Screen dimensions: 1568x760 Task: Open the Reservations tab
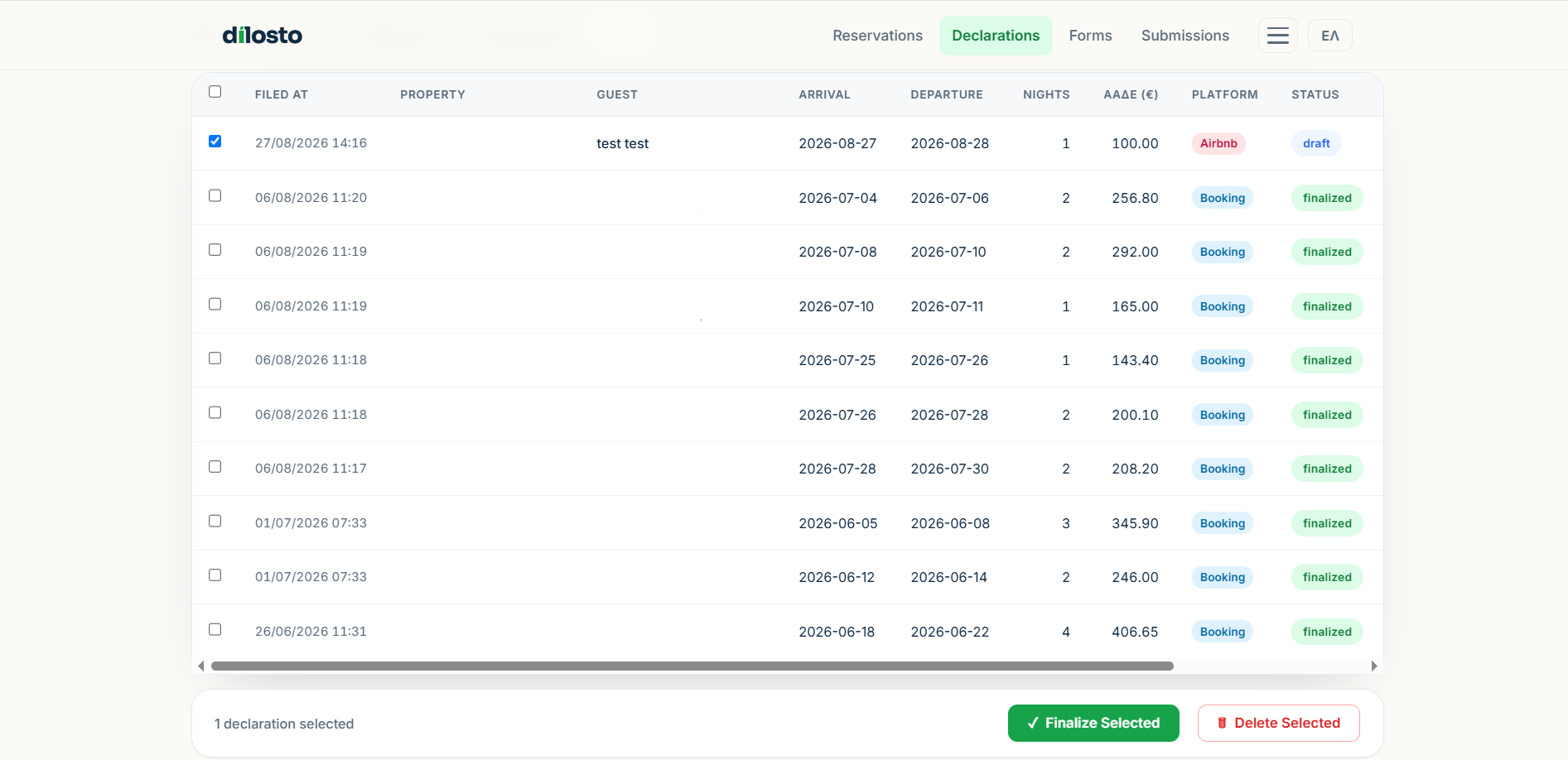click(877, 36)
